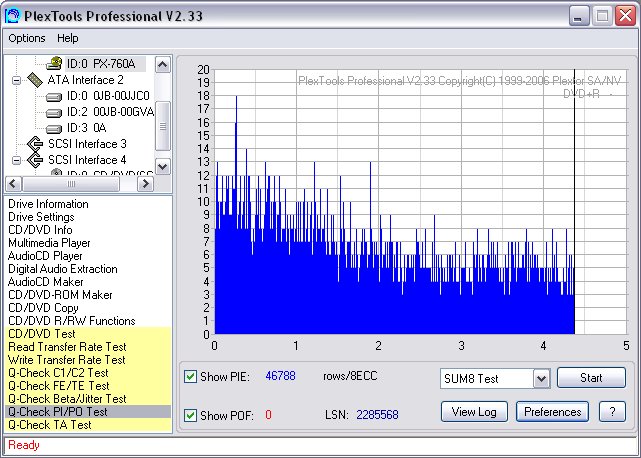Select the SCSI Interface 4 tree item
This screenshot has width=641, height=458.
click(x=87, y=160)
